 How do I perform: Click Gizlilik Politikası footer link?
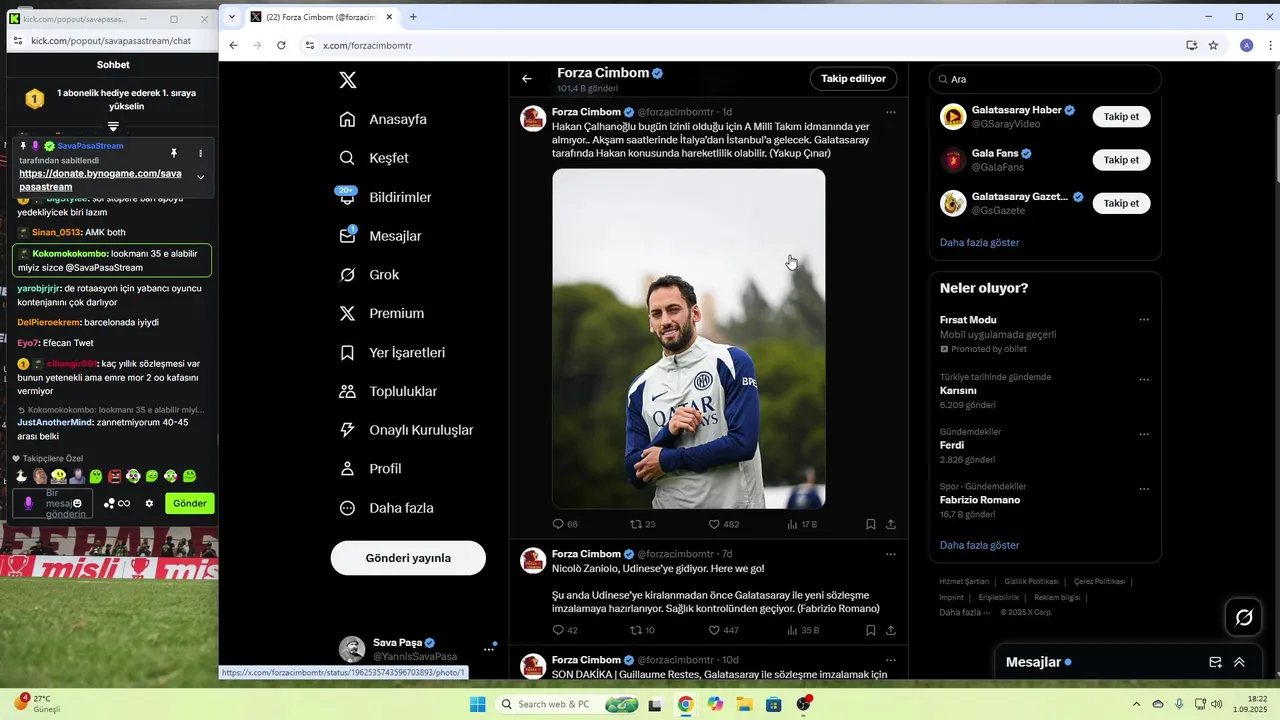[x=1031, y=581]
